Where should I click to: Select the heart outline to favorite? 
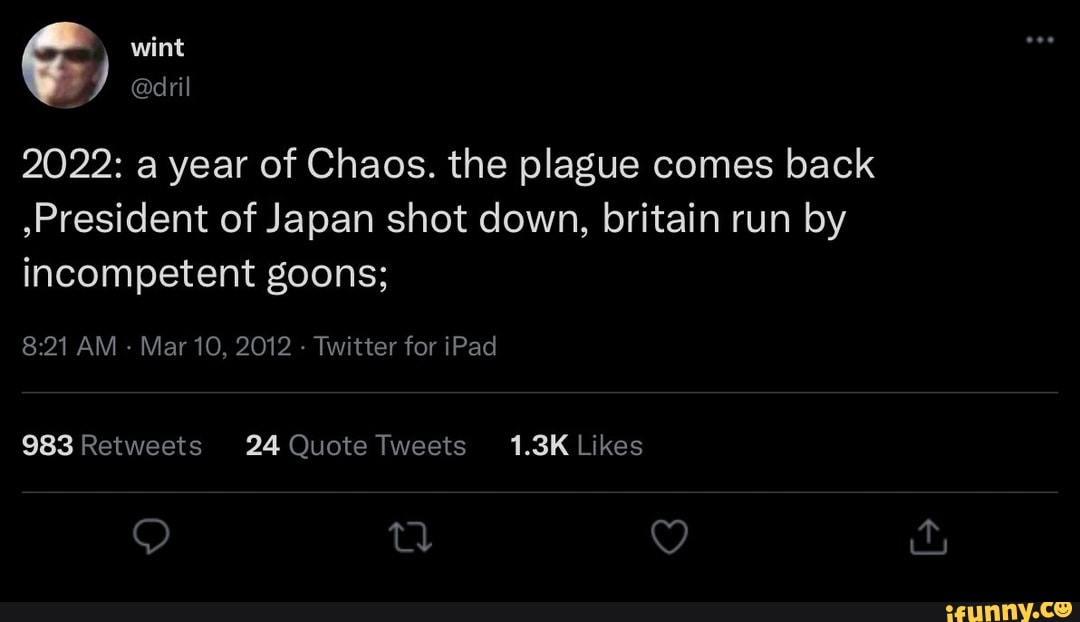point(670,537)
